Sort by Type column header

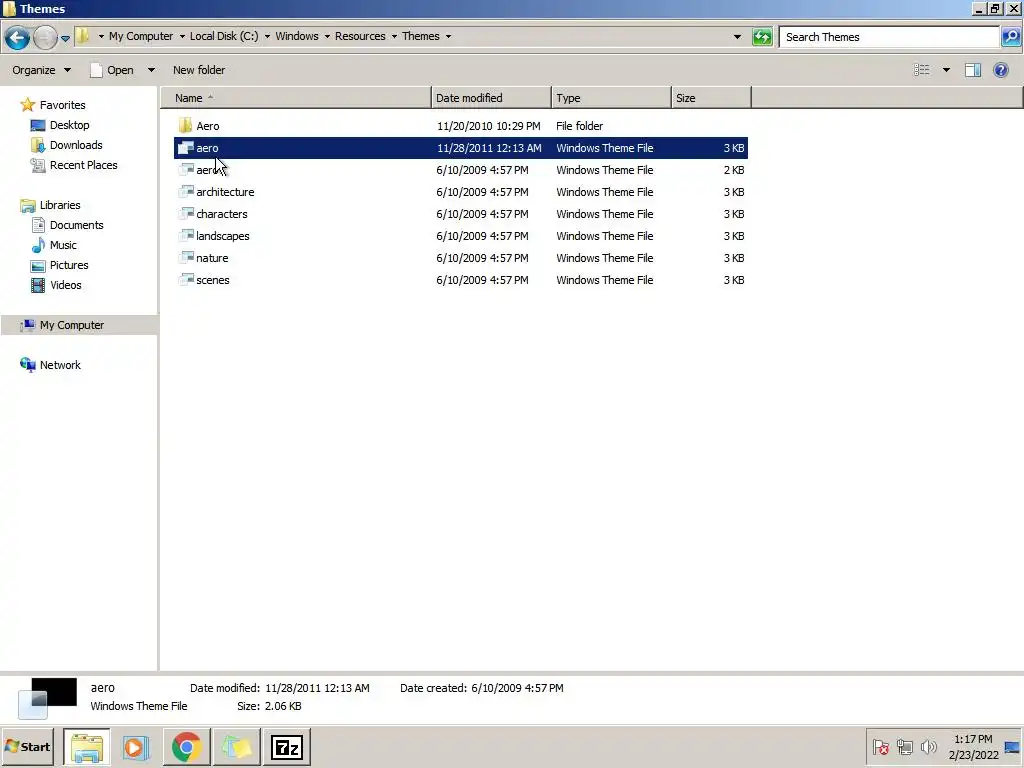click(x=611, y=98)
